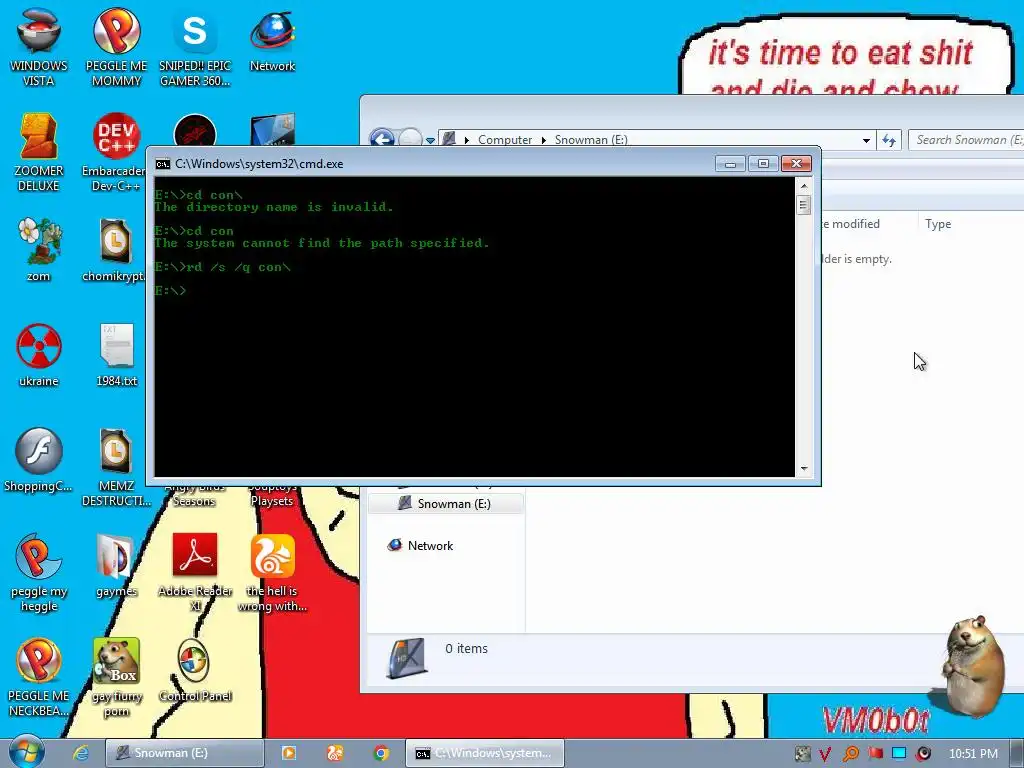Open the zom desktop icon

39,249
